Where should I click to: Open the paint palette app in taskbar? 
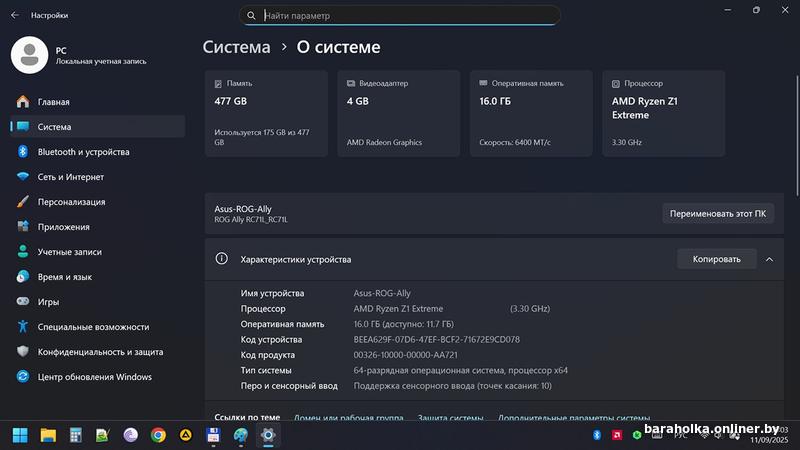(x=241, y=435)
